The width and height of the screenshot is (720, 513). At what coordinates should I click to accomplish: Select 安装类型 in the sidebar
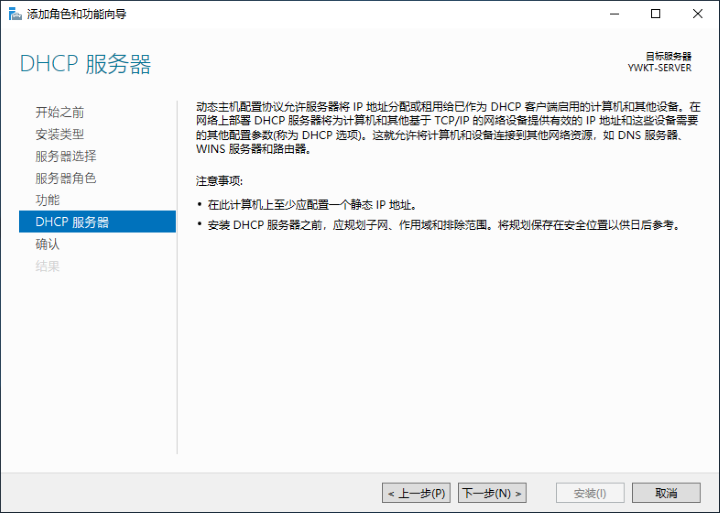(59, 134)
